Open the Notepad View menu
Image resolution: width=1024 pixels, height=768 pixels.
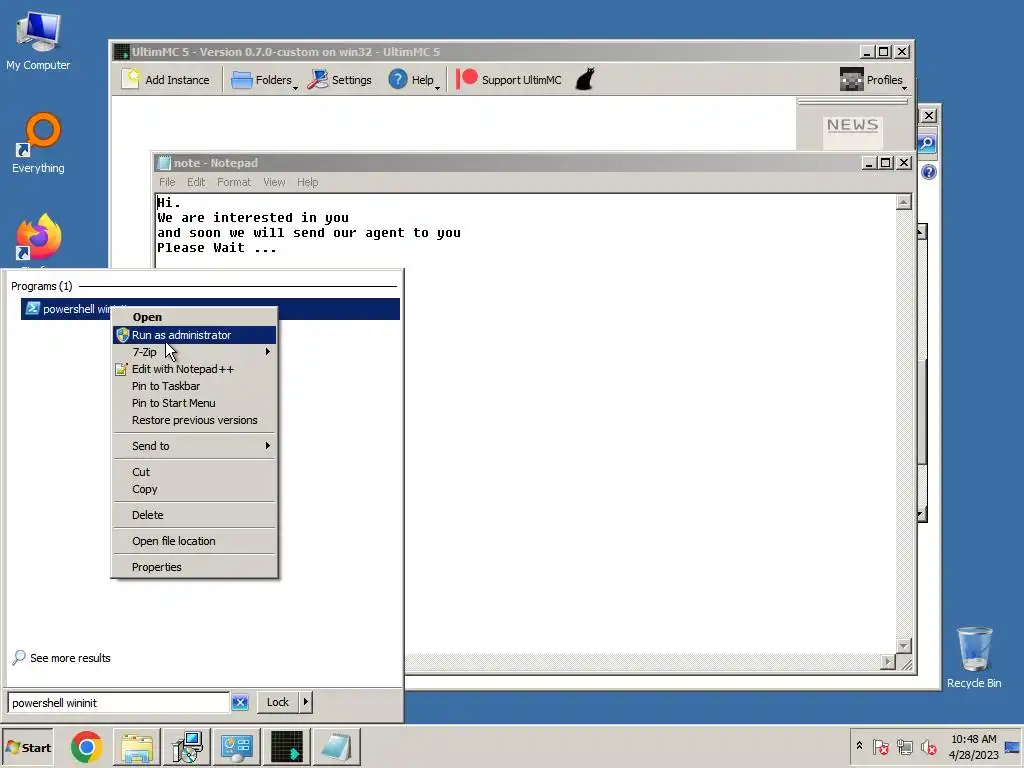pos(274,182)
